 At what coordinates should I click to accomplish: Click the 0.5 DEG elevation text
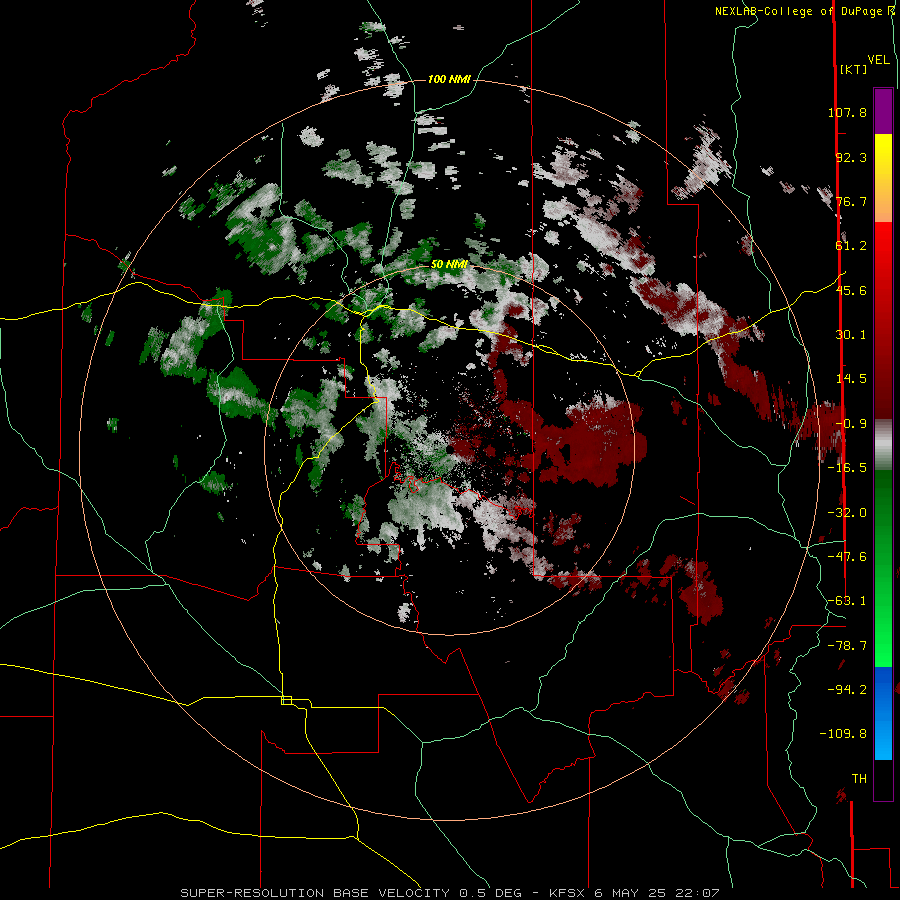tap(490, 893)
